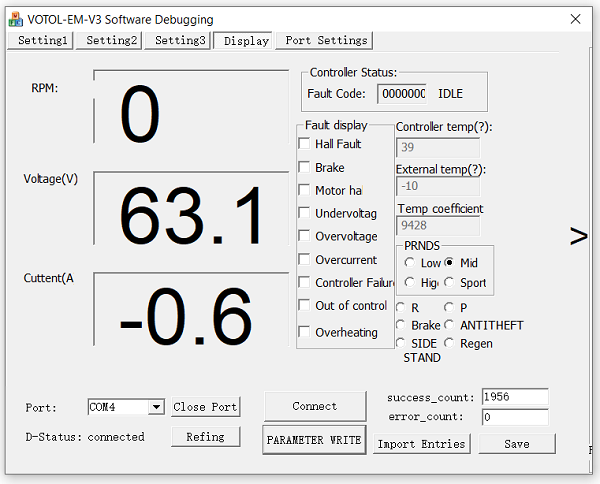The image size is (600, 484).
Task: Open the COM4 port dropdown
Action: pyautogui.click(x=155, y=407)
